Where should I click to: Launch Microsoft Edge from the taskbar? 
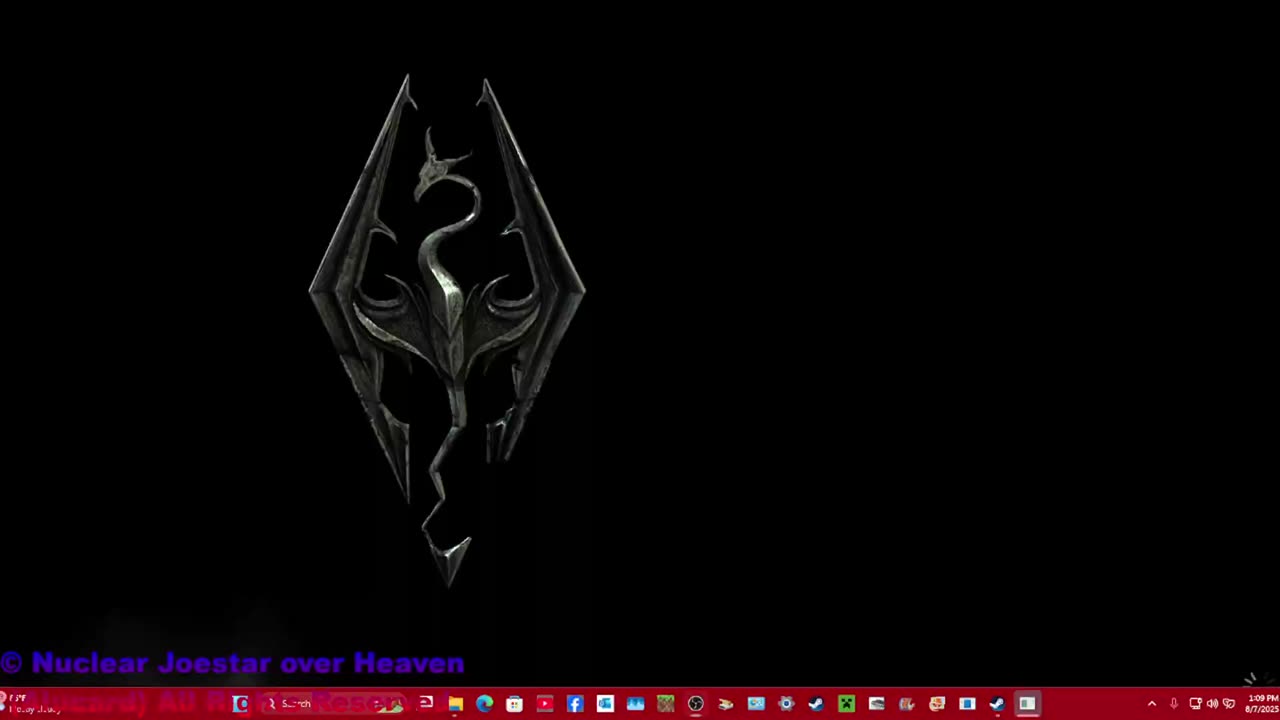(484, 703)
